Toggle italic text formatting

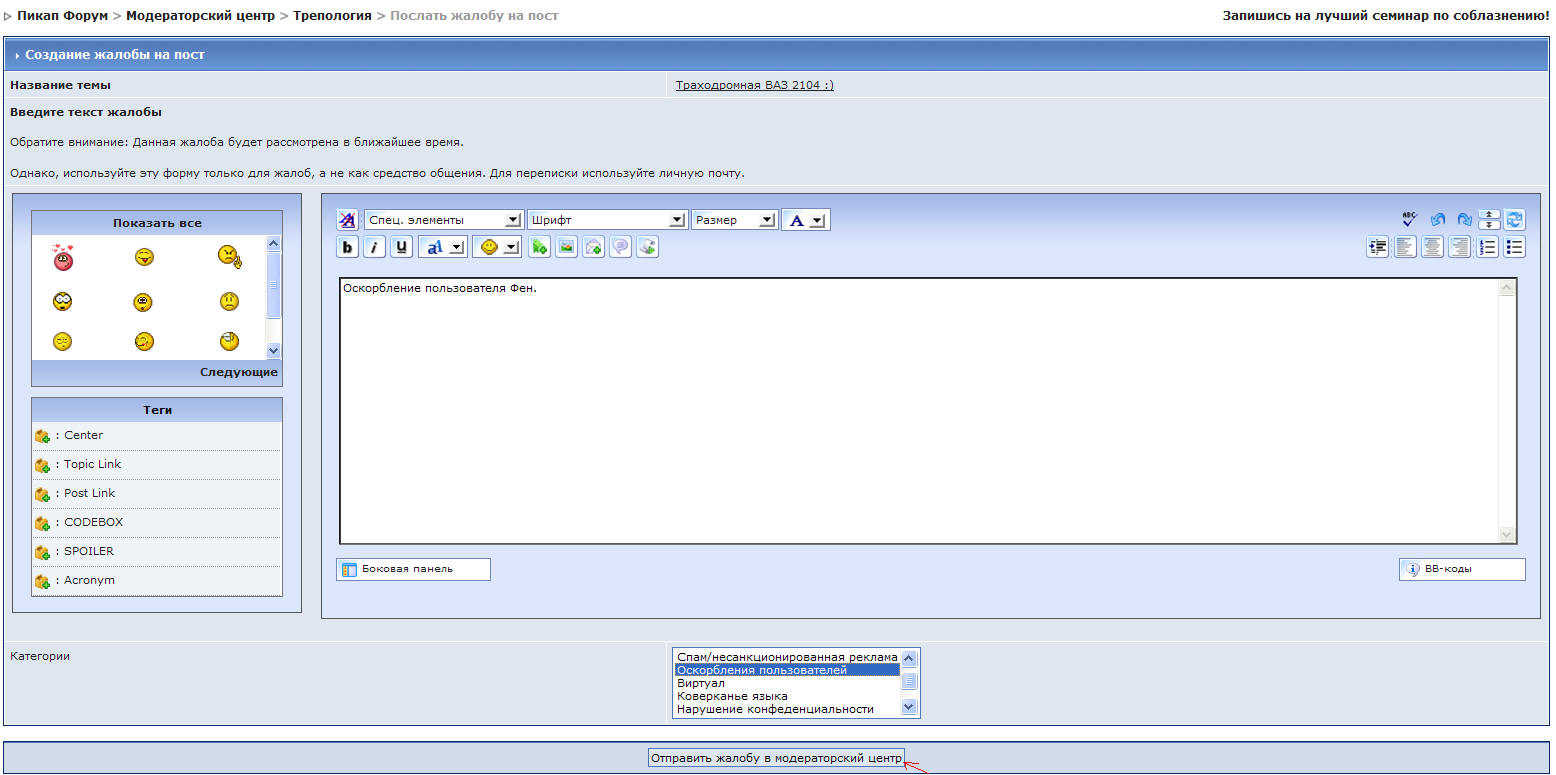pos(374,247)
